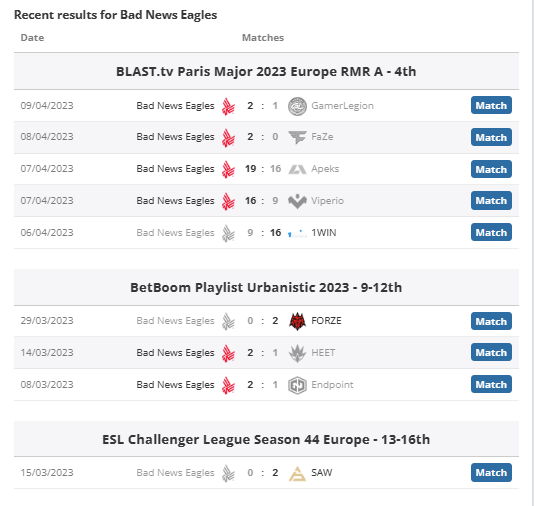Click the GamerLegion team logo

(x=297, y=106)
